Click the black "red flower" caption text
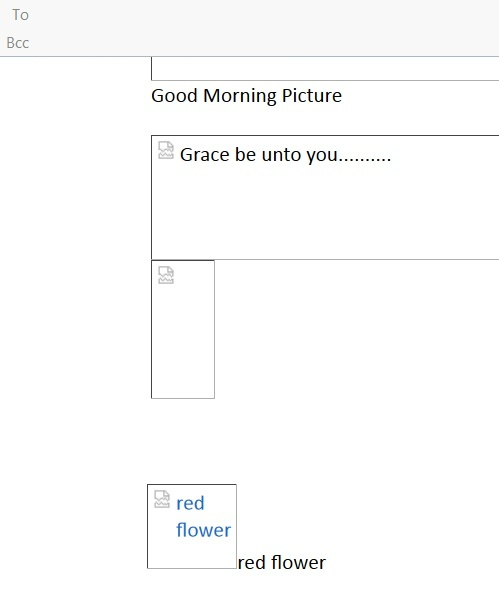The height and width of the screenshot is (600, 499). pos(281,562)
